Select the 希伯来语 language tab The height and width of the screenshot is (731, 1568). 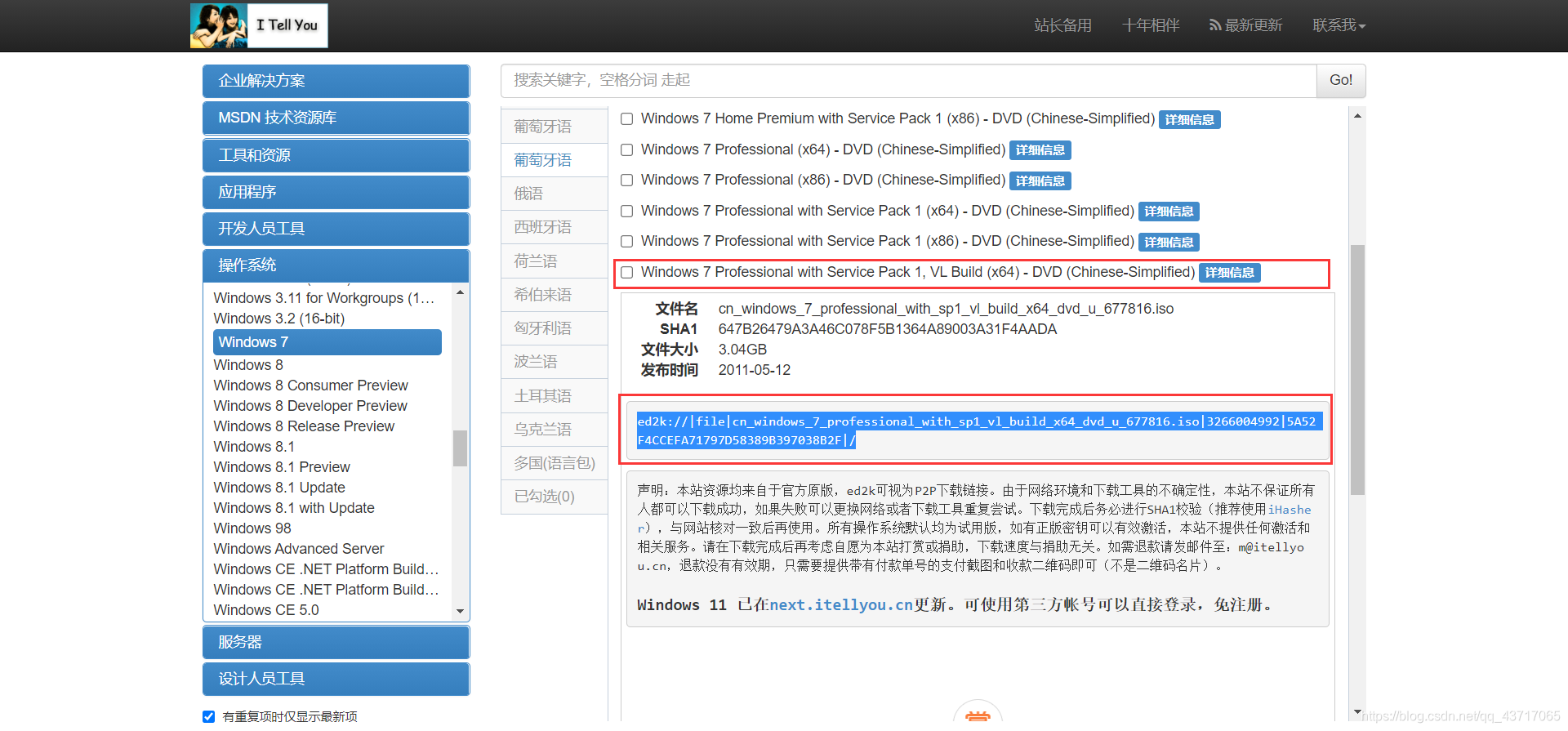point(555,295)
